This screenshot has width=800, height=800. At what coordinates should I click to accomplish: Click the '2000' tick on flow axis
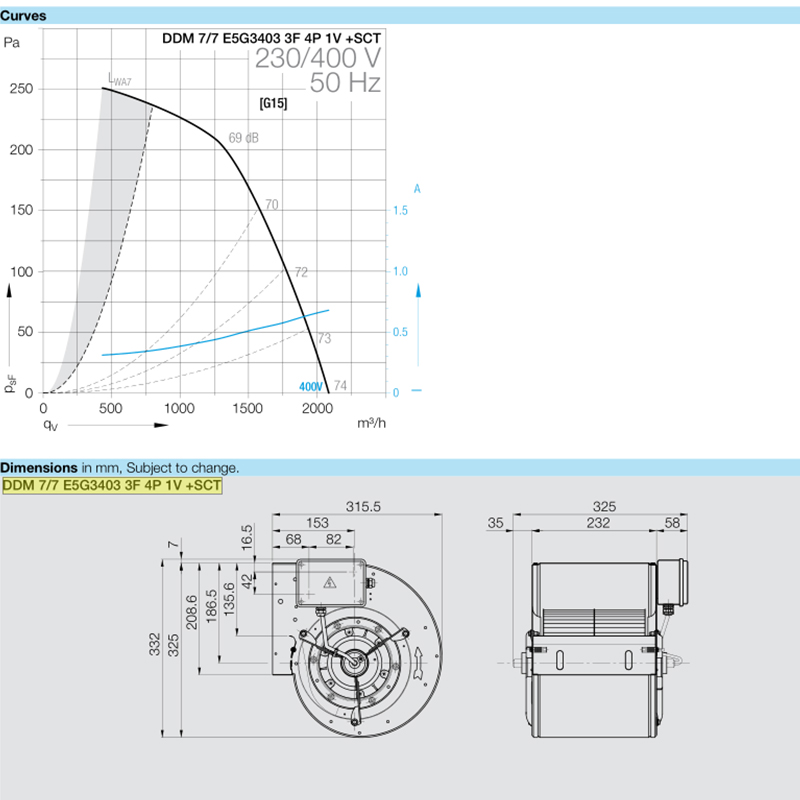coord(317,408)
